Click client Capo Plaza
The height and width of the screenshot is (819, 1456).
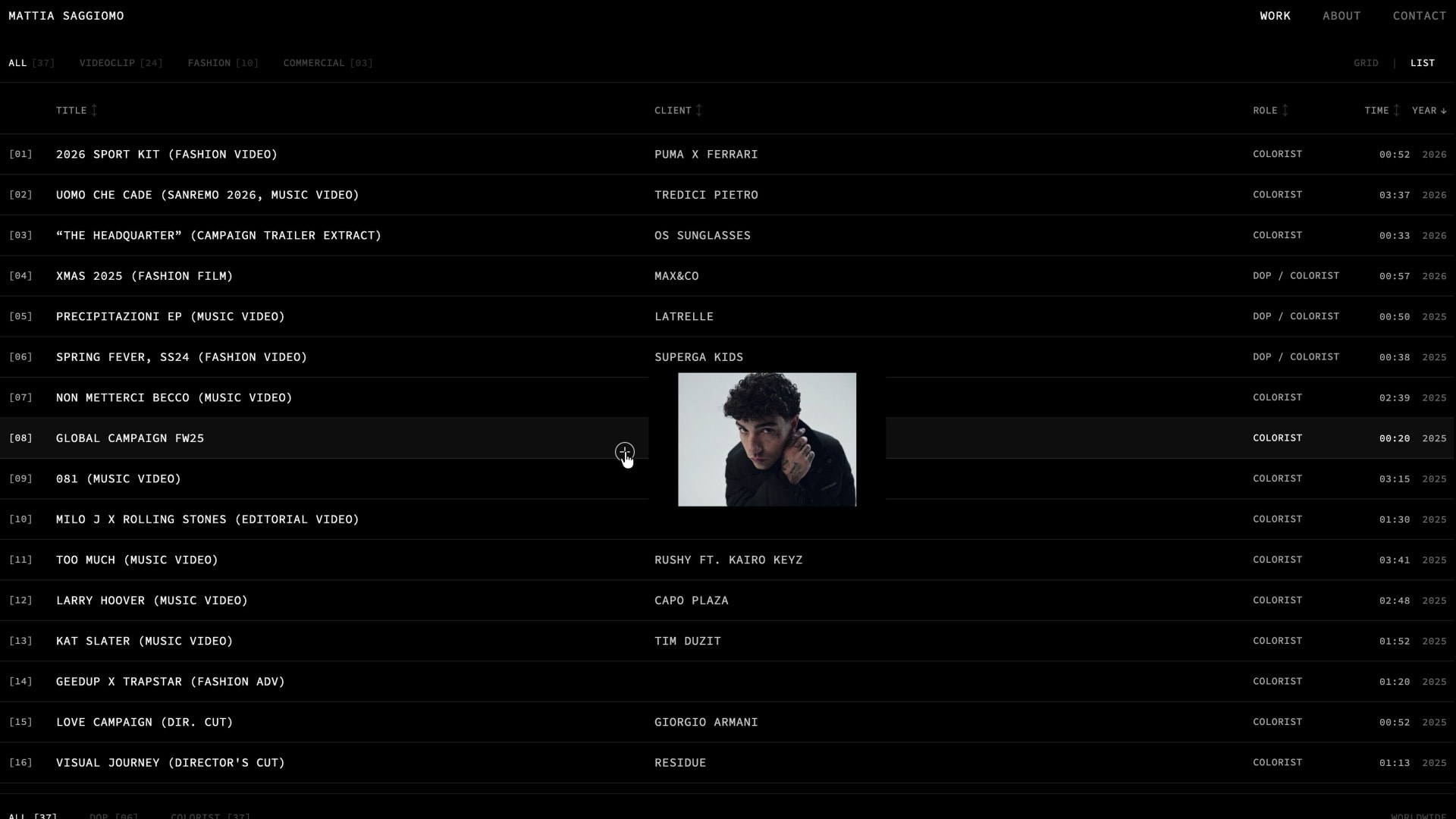691,601
